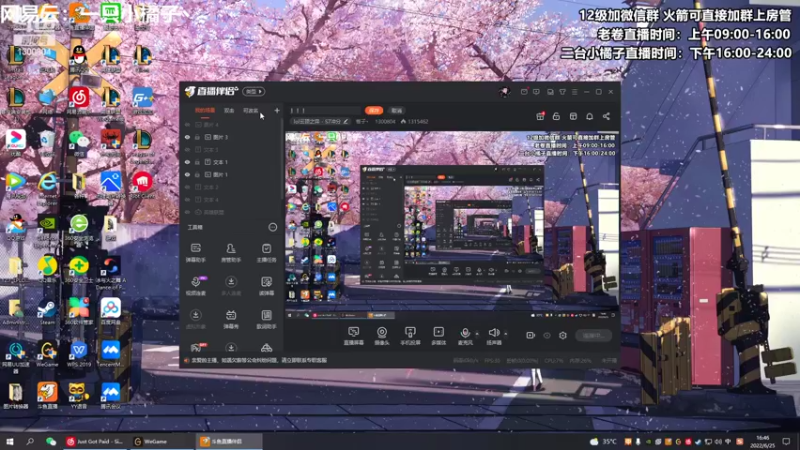Toggle visibility of layer 文本 3
This screenshot has height=450, width=800.
(187, 149)
